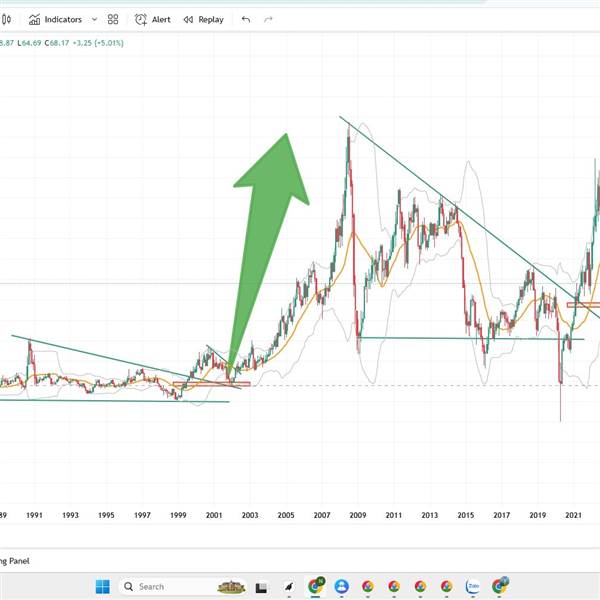The image size is (600, 600).
Task: Select the horizontal support line spanning 2009 to 2021
Action: click(471, 338)
